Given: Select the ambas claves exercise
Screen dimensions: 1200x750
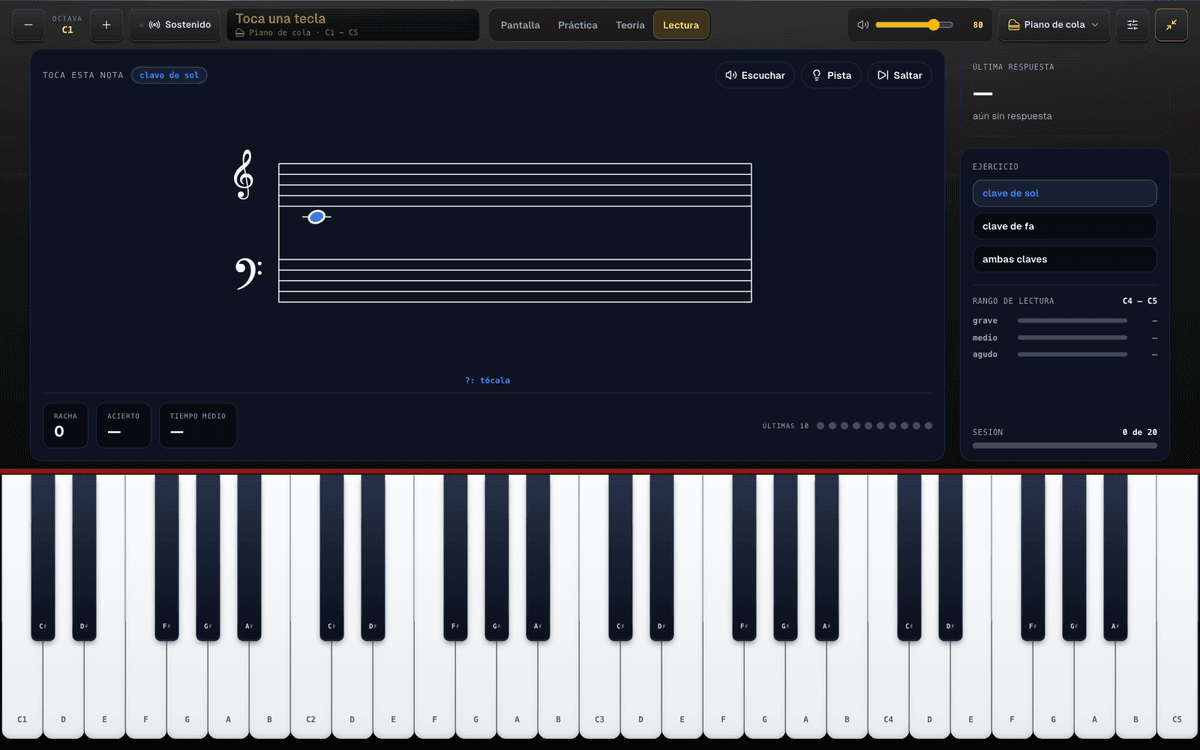Looking at the screenshot, I should click(x=1065, y=259).
